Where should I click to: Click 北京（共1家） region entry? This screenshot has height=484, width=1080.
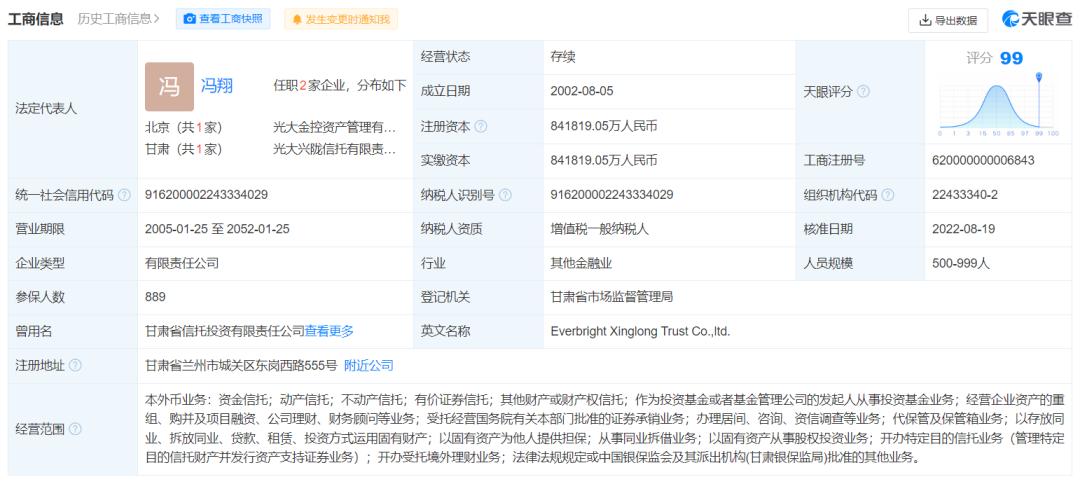183,127
